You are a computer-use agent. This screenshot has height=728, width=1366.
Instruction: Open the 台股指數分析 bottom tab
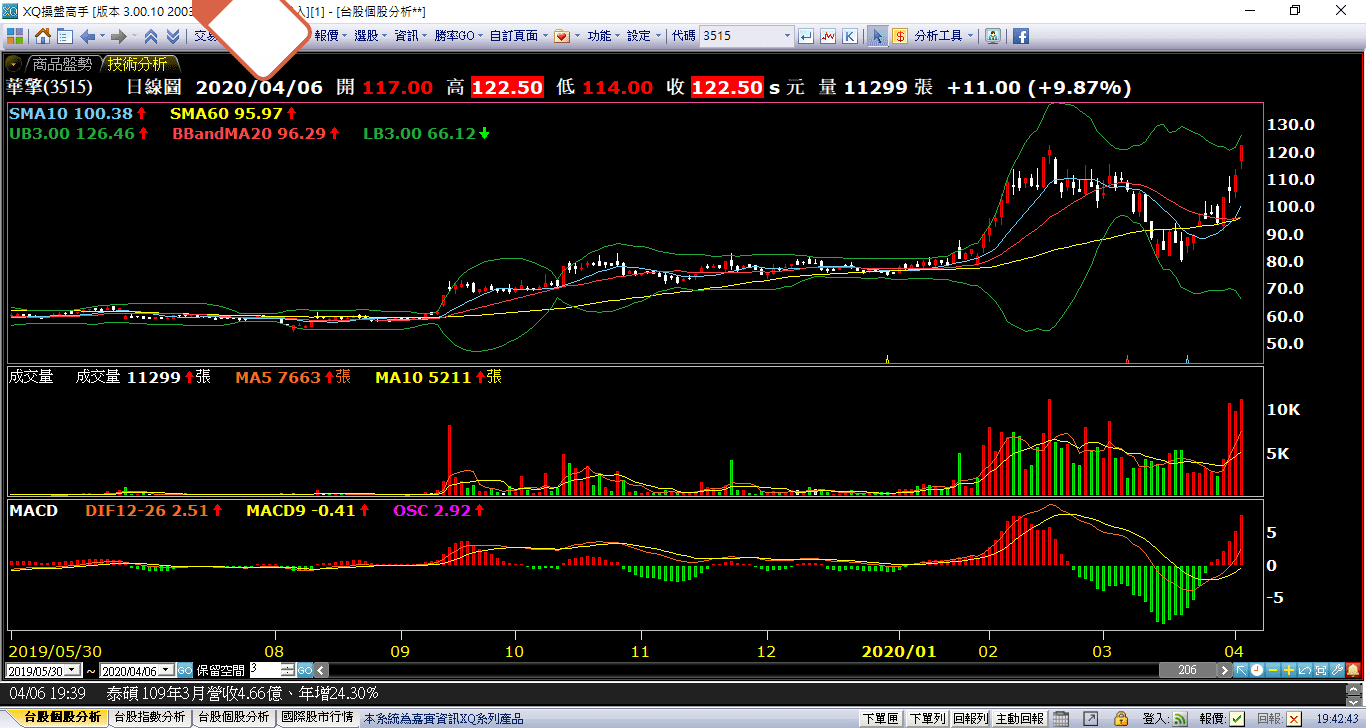pos(149,717)
